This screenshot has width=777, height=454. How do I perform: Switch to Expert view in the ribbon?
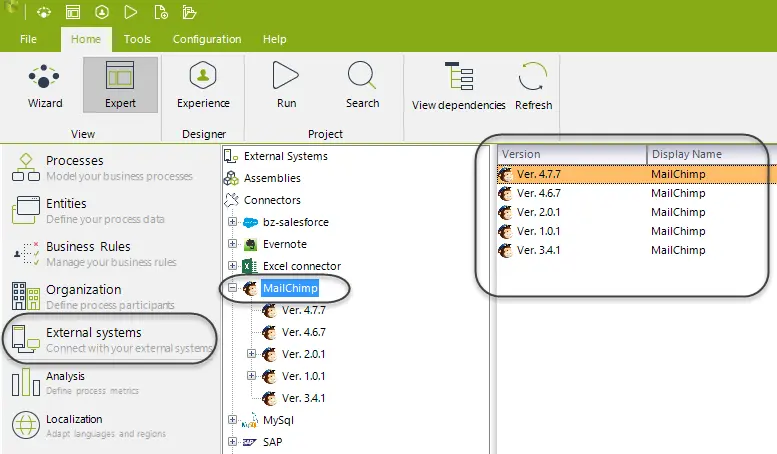click(x=120, y=85)
